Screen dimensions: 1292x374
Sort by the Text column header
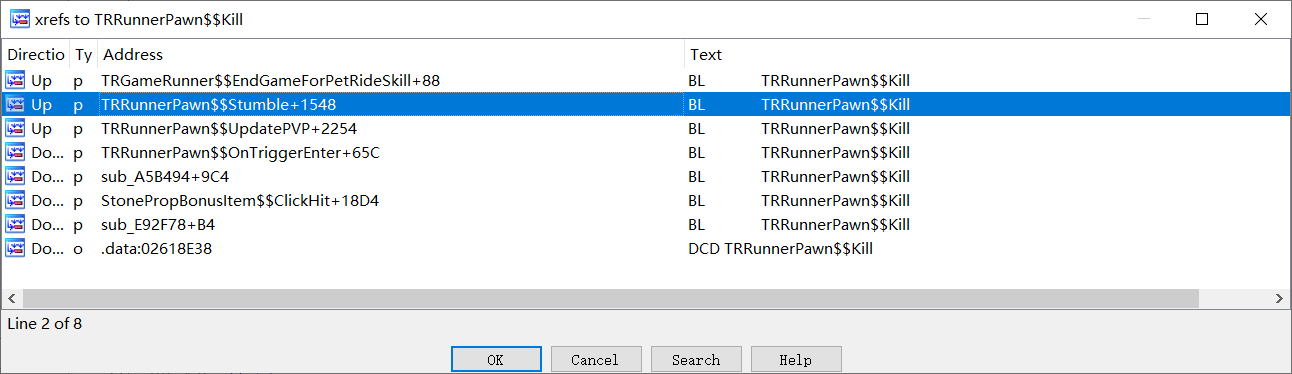tap(986, 54)
